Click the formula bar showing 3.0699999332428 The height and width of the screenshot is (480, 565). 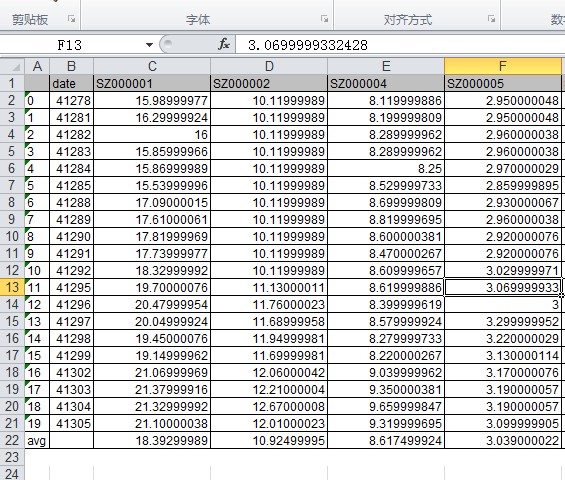tap(400, 45)
